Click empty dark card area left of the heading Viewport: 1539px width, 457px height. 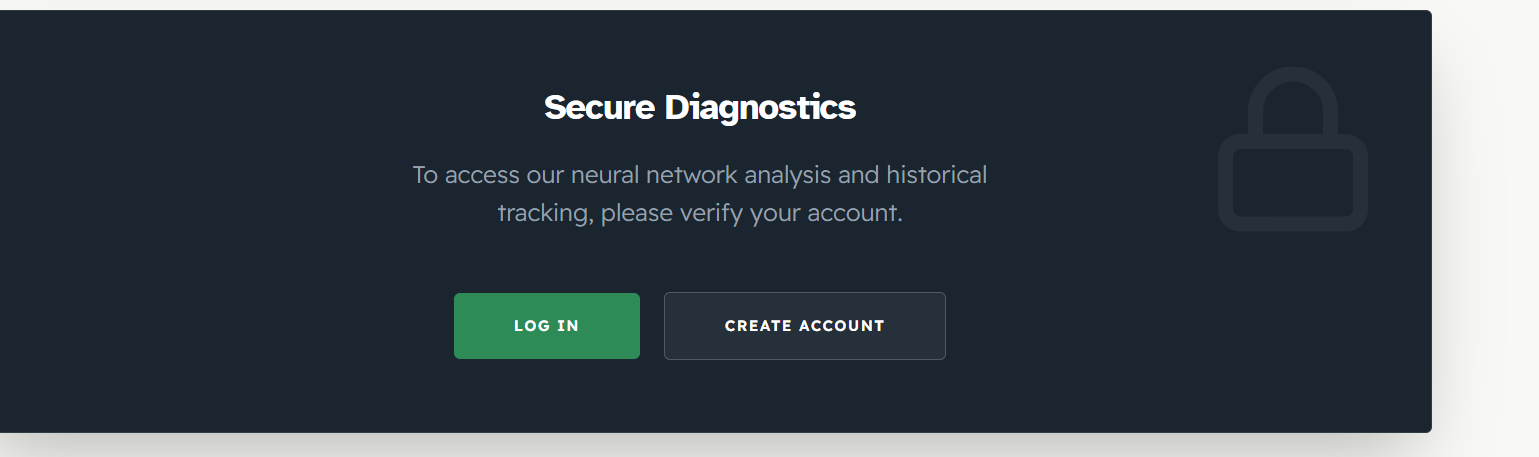[x=250, y=107]
